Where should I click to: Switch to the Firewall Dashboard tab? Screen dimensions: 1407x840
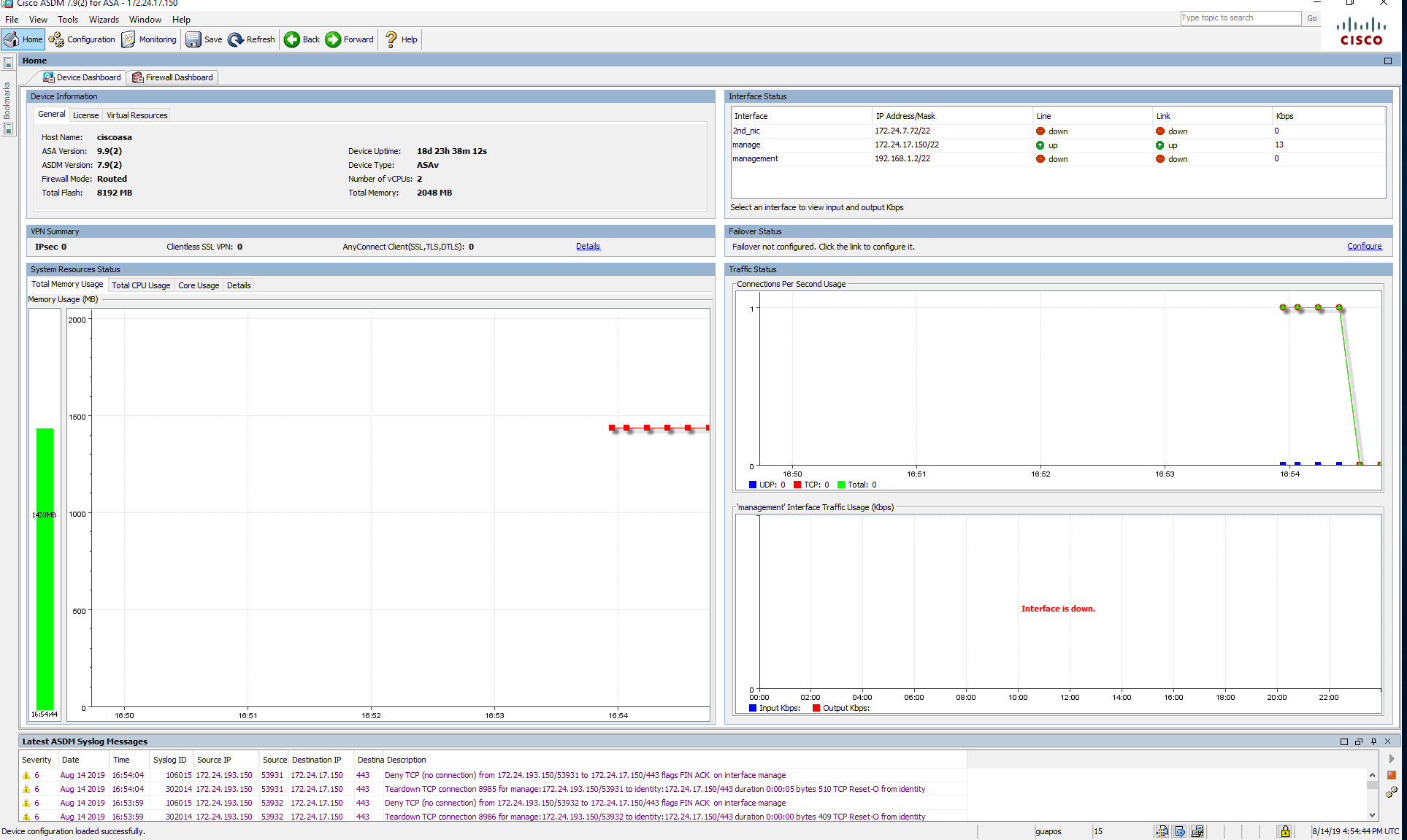(x=172, y=77)
